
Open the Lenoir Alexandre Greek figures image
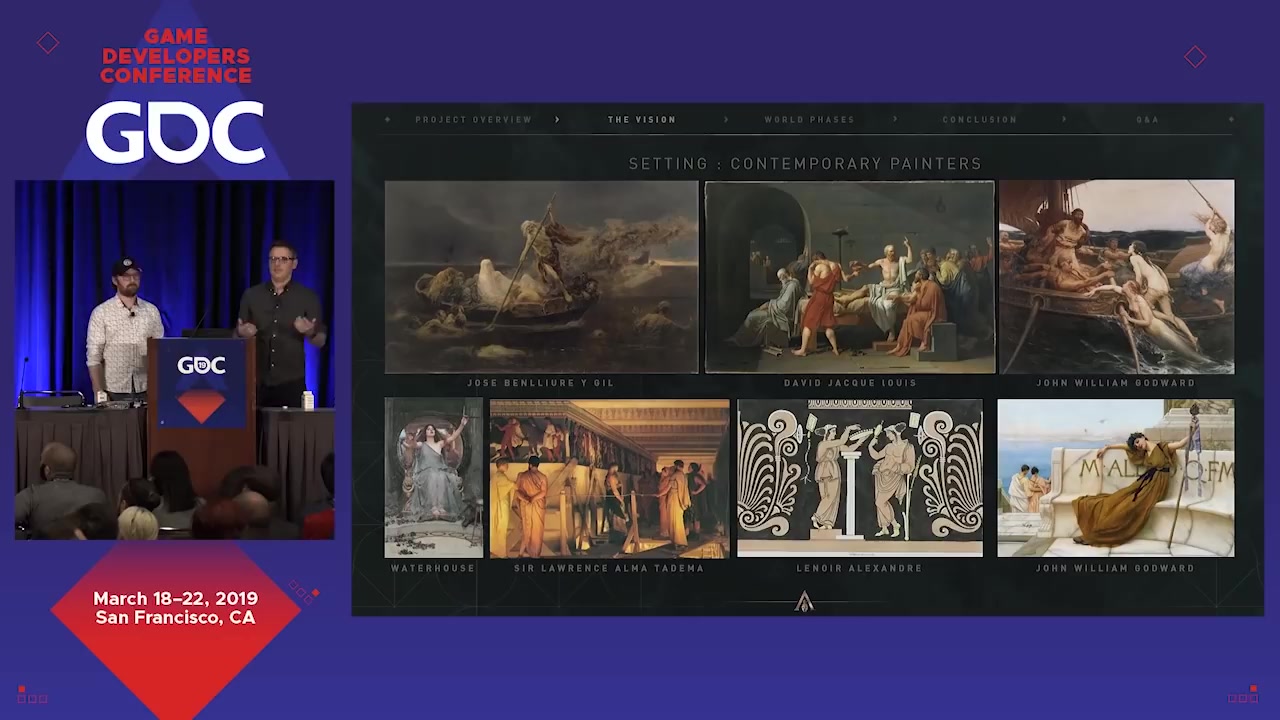point(860,478)
